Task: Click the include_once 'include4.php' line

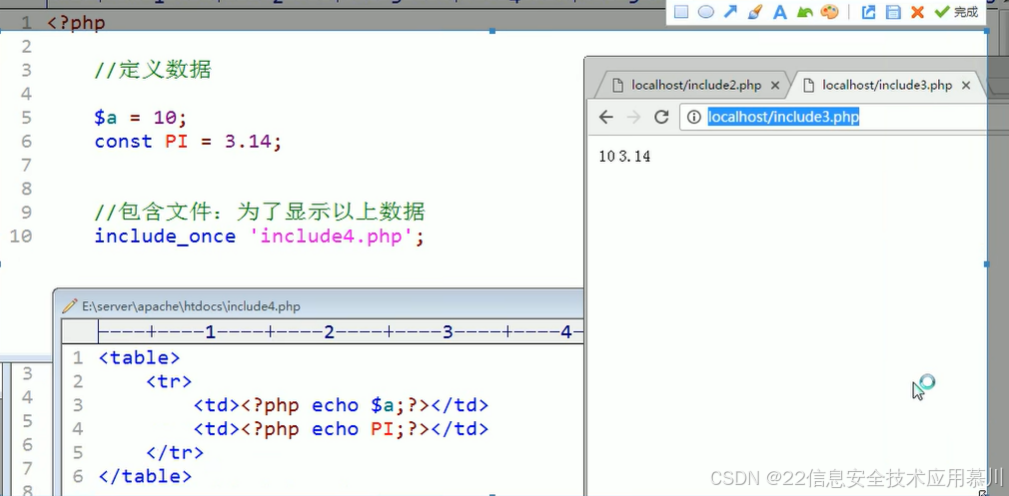Action: click(x=259, y=236)
